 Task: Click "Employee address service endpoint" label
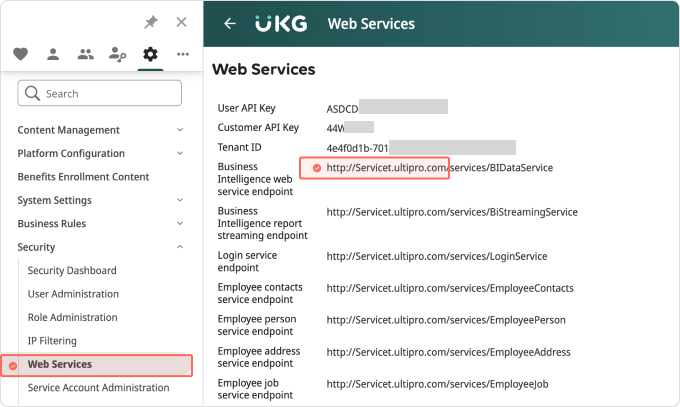pyautogui.click(x=259, y=357)
